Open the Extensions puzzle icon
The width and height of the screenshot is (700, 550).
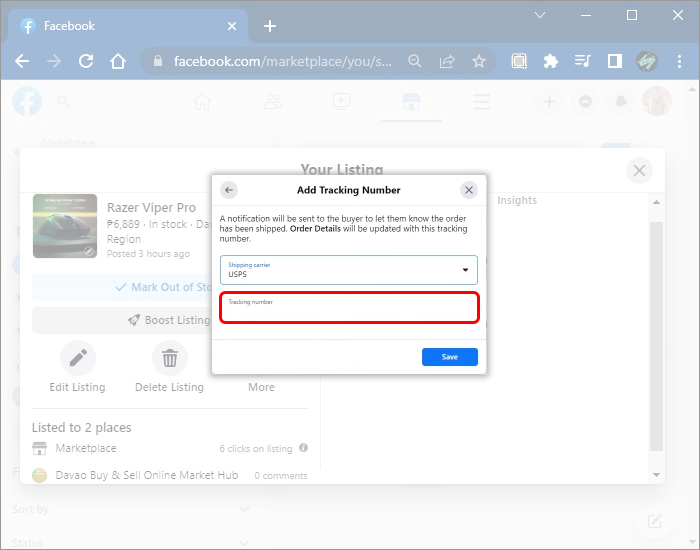pos(551,61)
